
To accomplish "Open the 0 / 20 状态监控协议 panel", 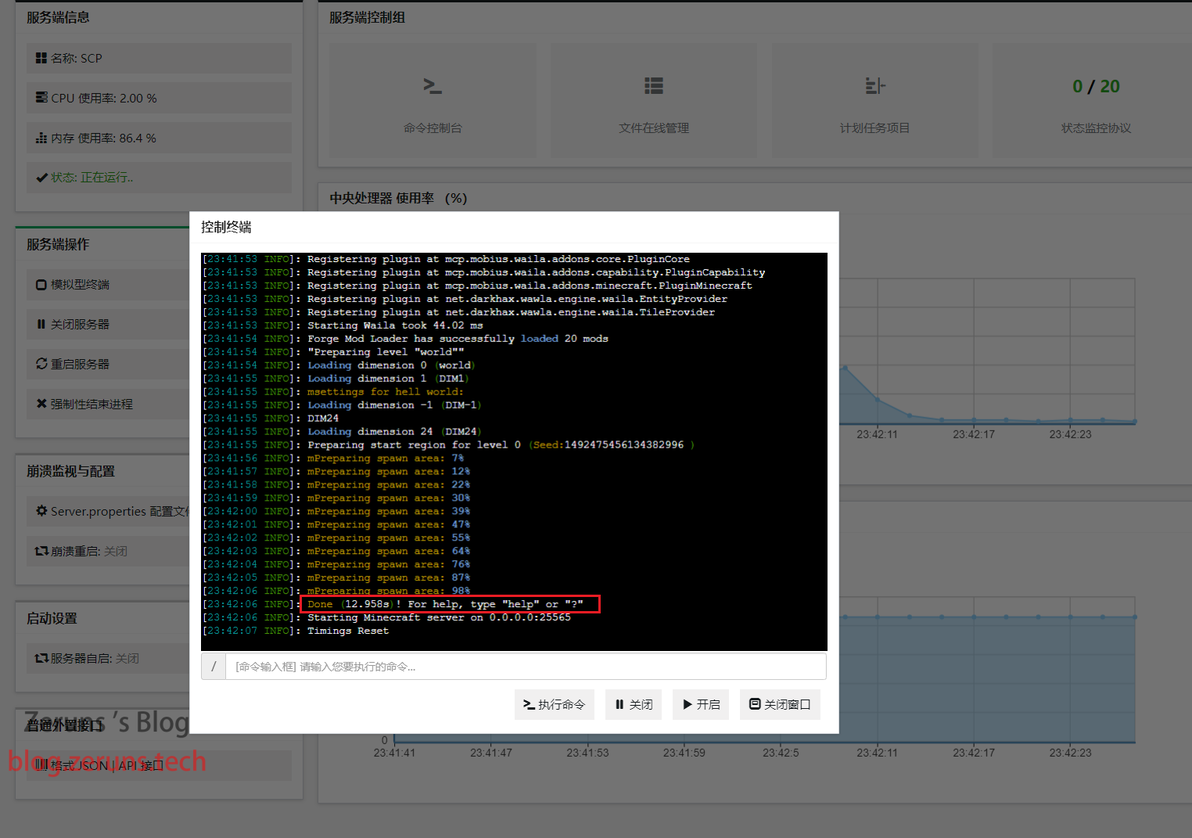I will 1095,100.
